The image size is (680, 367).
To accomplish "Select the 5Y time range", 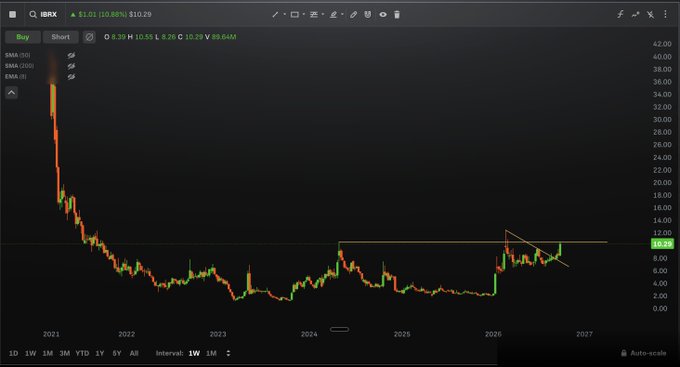I will click(117, 353).
